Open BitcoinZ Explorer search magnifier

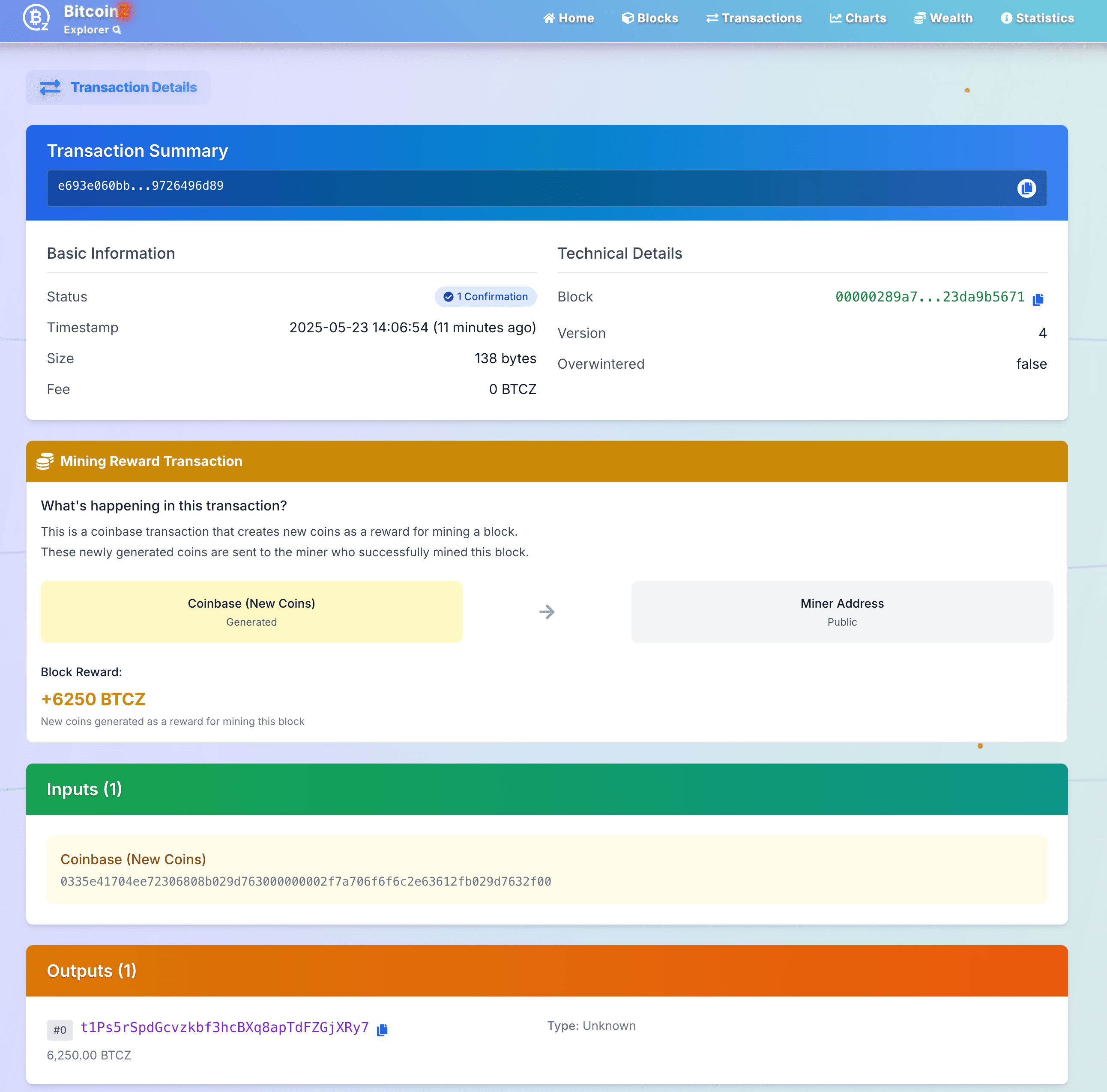117,30
